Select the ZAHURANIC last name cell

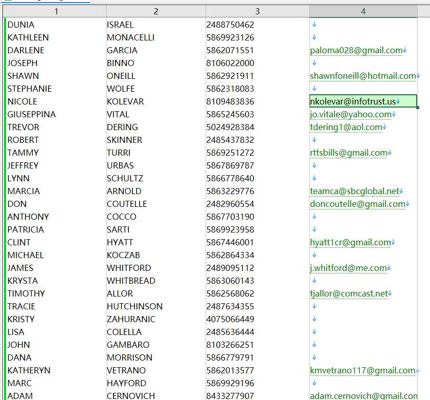point(156,319)
